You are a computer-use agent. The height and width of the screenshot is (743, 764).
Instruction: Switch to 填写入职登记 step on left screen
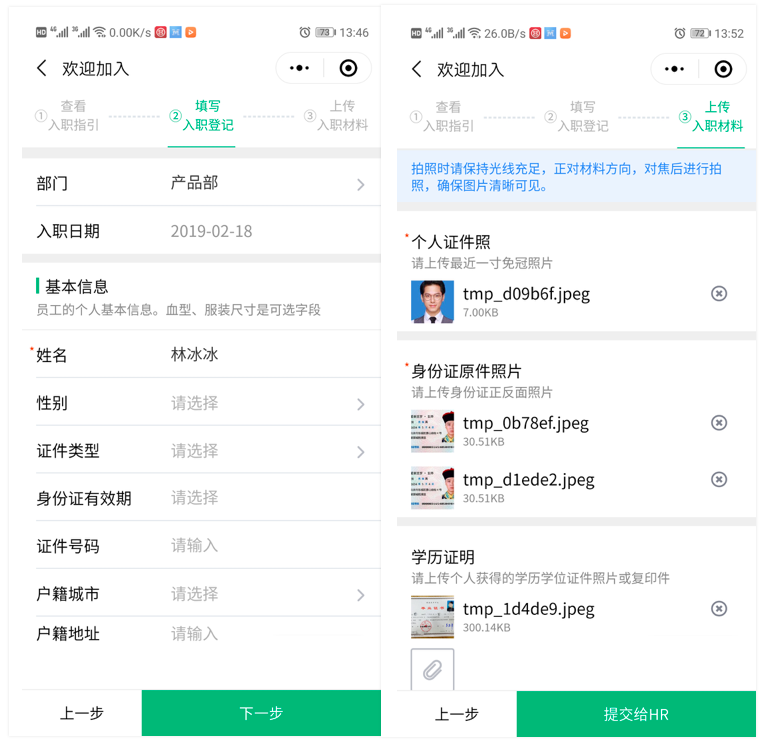click(x=202, y=116)
